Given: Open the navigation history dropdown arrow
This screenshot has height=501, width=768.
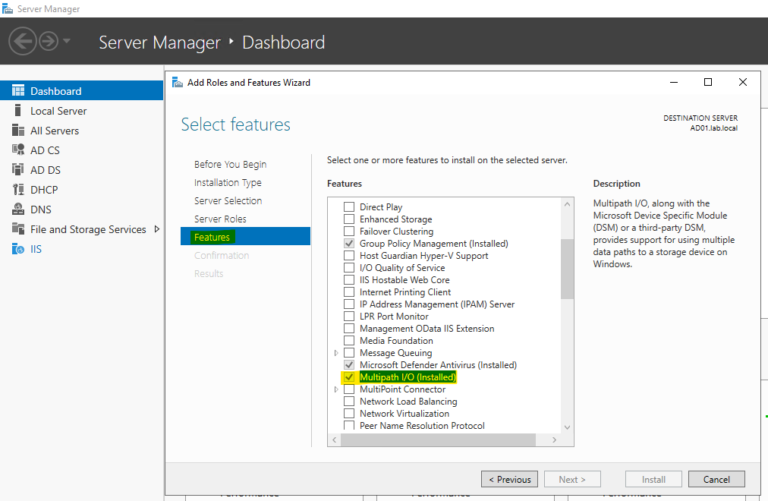Looking at the screenshot, I should [x=67, y=42].
